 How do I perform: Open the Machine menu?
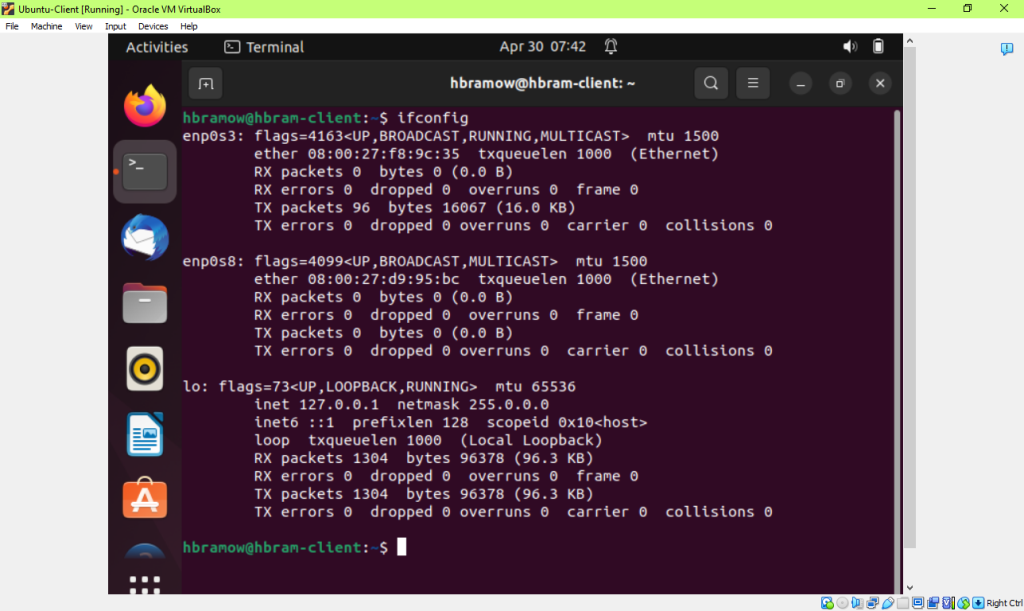coord(46,26)
